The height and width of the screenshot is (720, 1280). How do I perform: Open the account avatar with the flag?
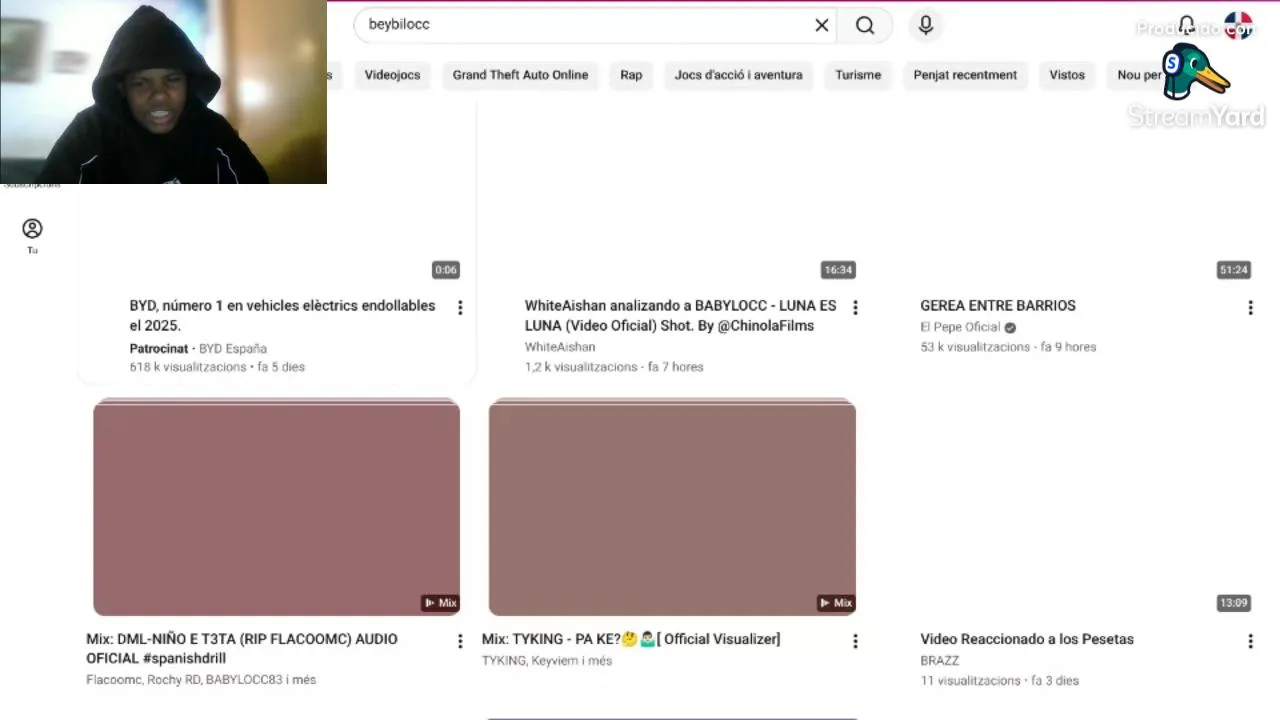click(1238, 25)
